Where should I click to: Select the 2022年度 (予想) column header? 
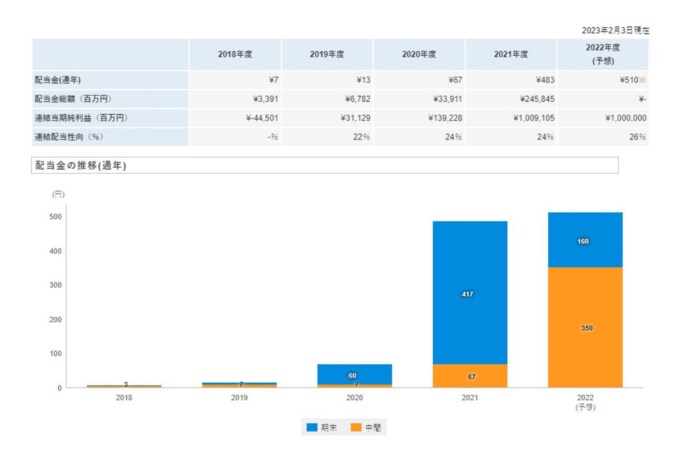click(603, 54)
